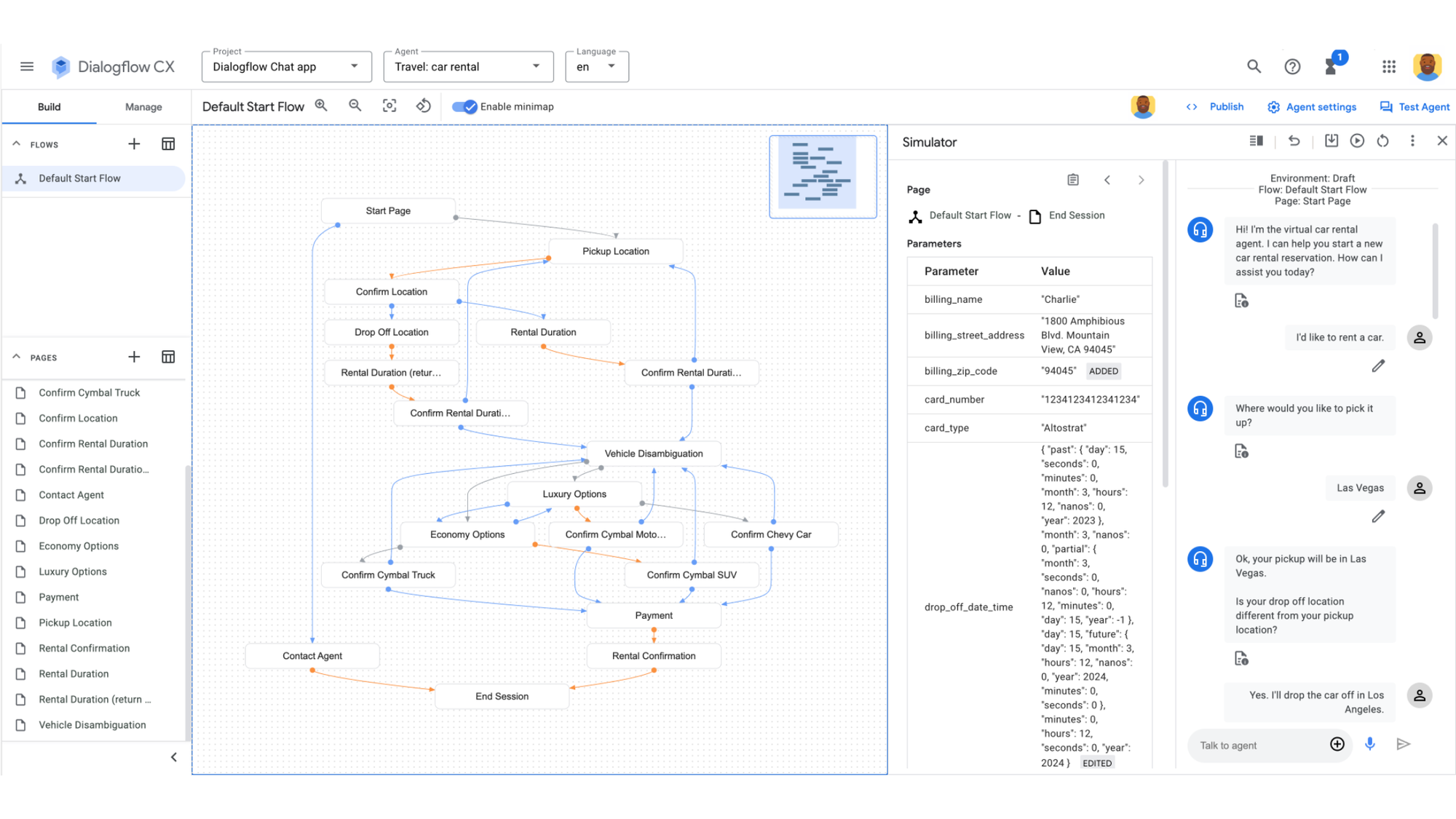
Task: Collapse the Flows section
Action: coord(16,144)
